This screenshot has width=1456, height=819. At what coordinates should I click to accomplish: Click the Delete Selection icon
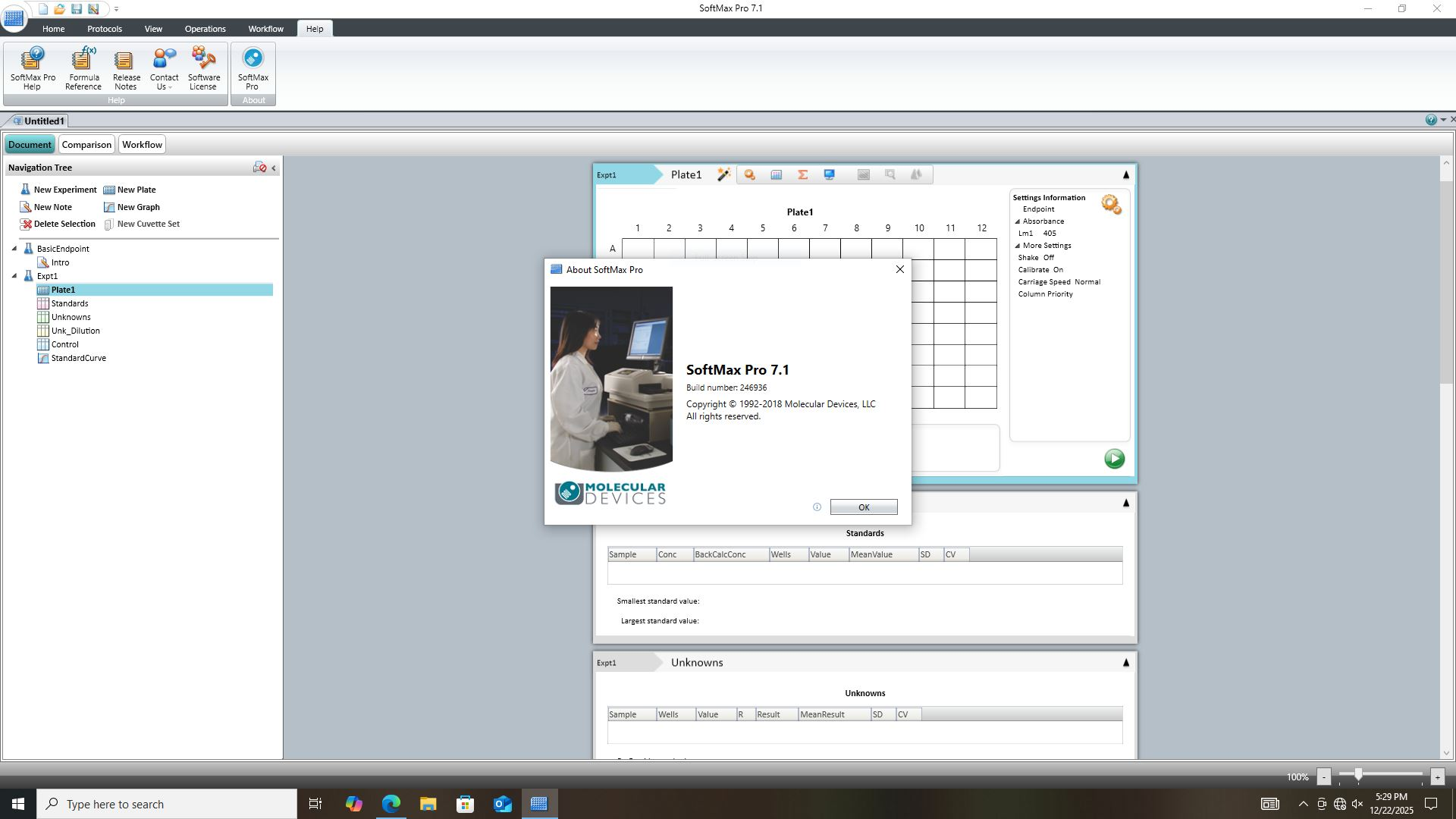click(27, 224)
